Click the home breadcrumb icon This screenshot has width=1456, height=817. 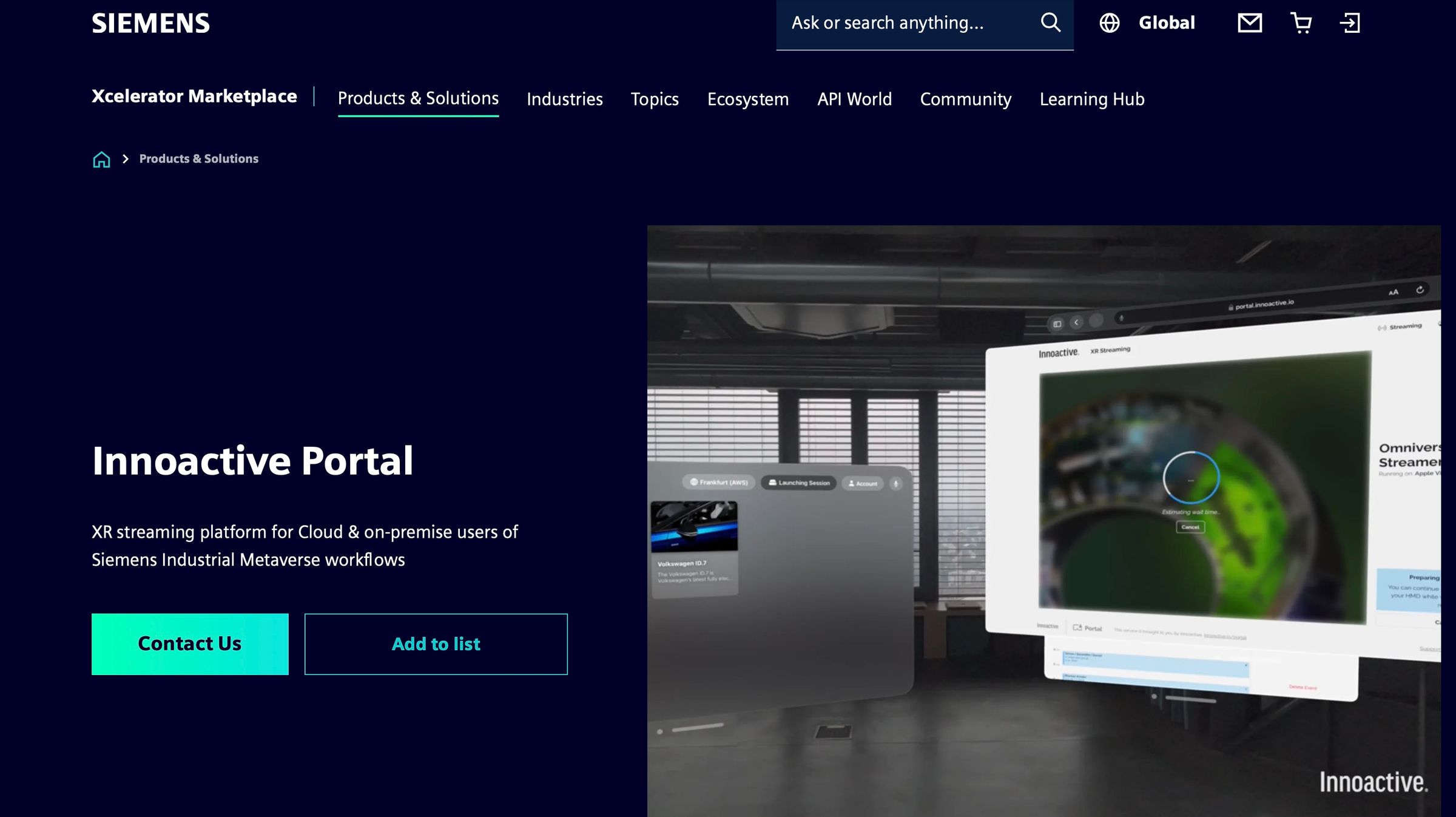click(x=101, y=159)
